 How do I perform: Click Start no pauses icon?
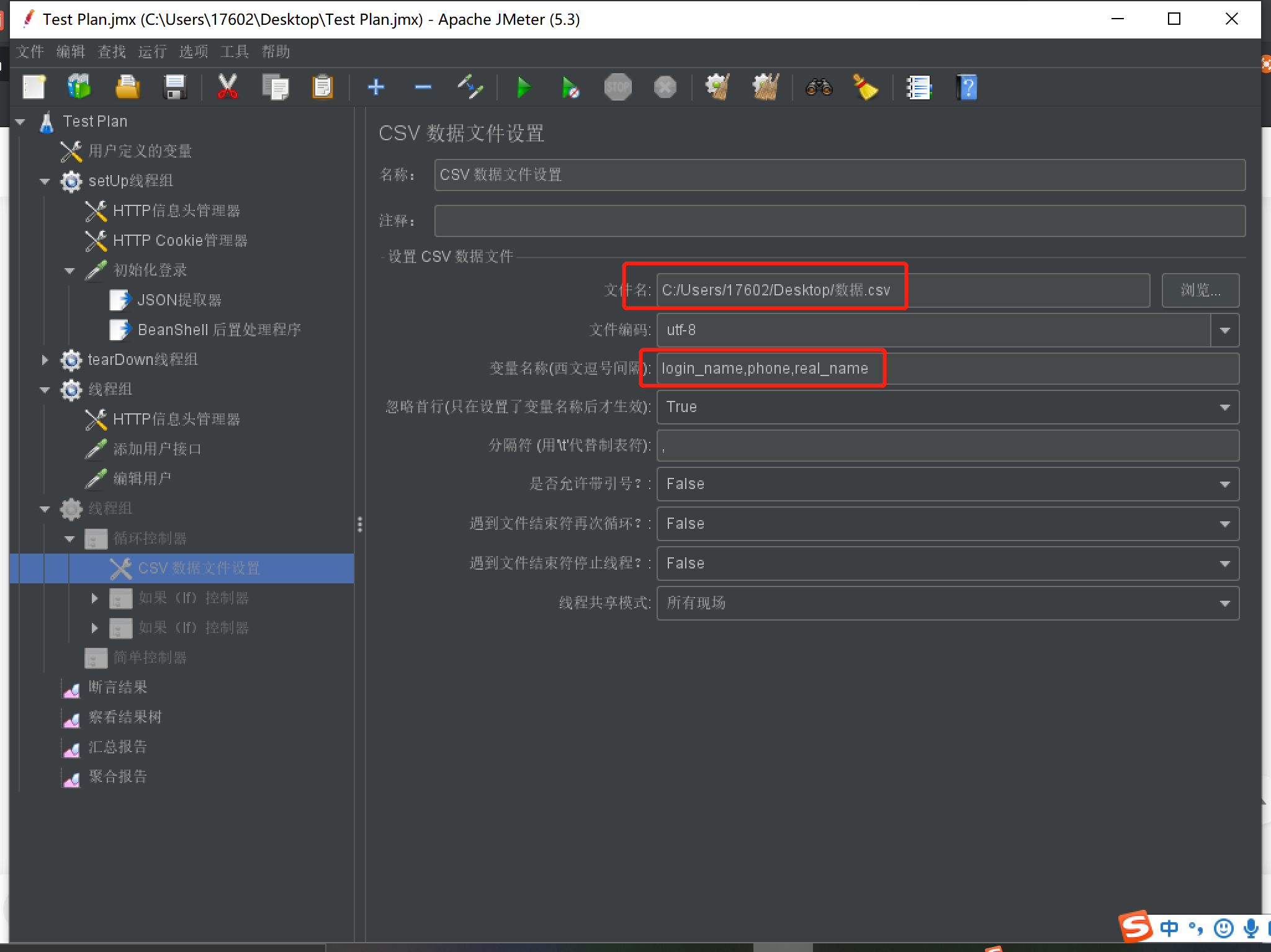(x=570, y=87)
